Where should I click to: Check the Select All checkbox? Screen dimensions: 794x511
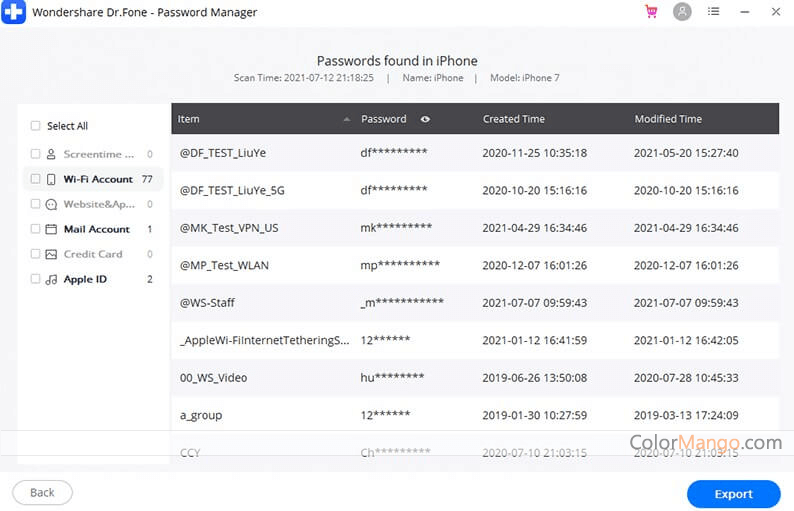(36, 126)
